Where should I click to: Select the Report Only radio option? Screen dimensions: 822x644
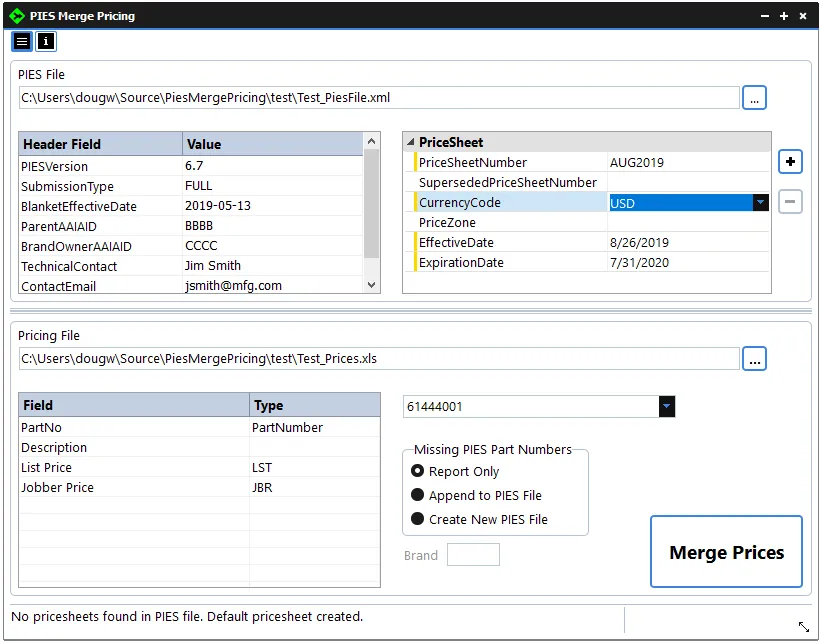pyautogui.click(x=418, y=471)
